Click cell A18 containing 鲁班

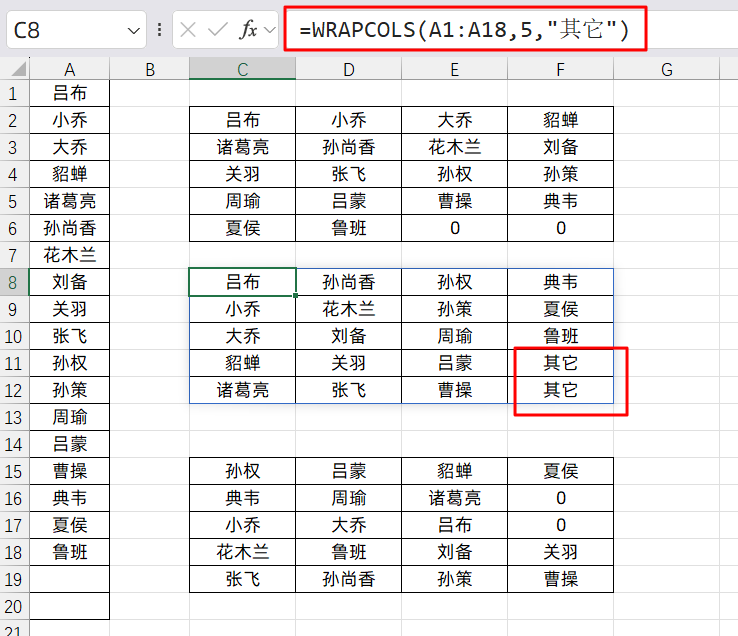[x=69, y=552]
